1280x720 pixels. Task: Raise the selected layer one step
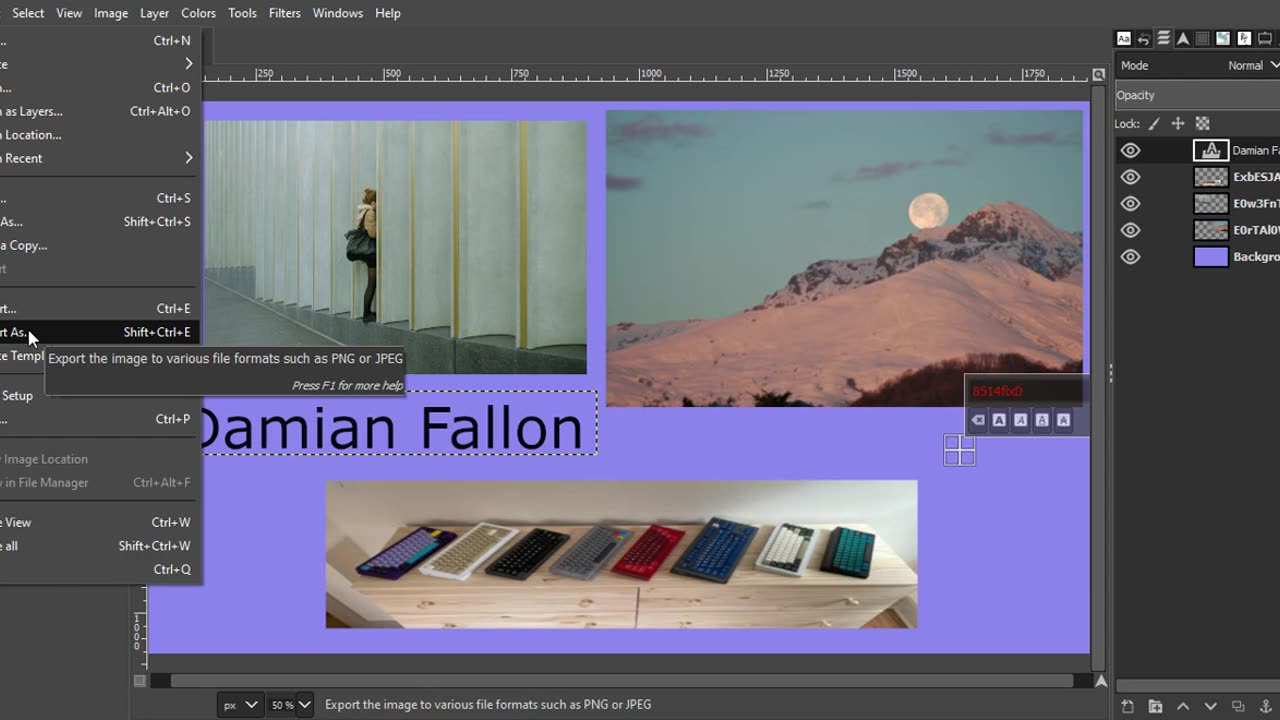click(1183, 706)
